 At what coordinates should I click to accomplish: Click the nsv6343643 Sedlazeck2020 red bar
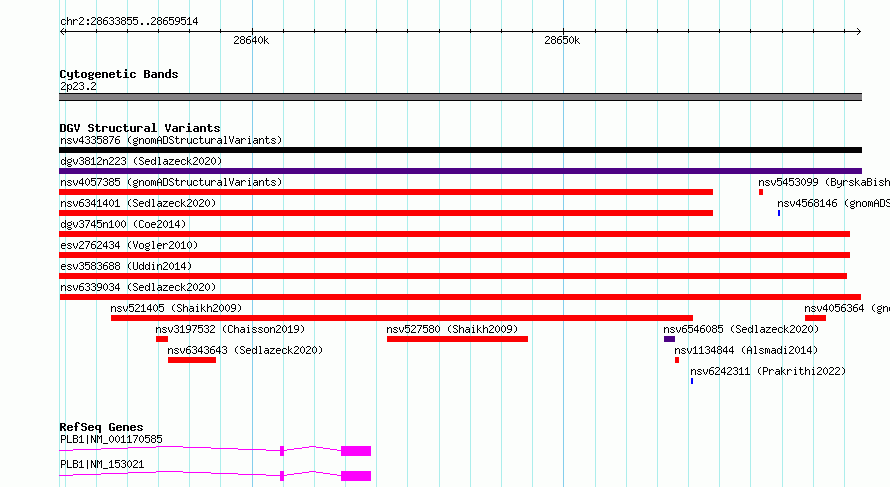pos(192,360)
